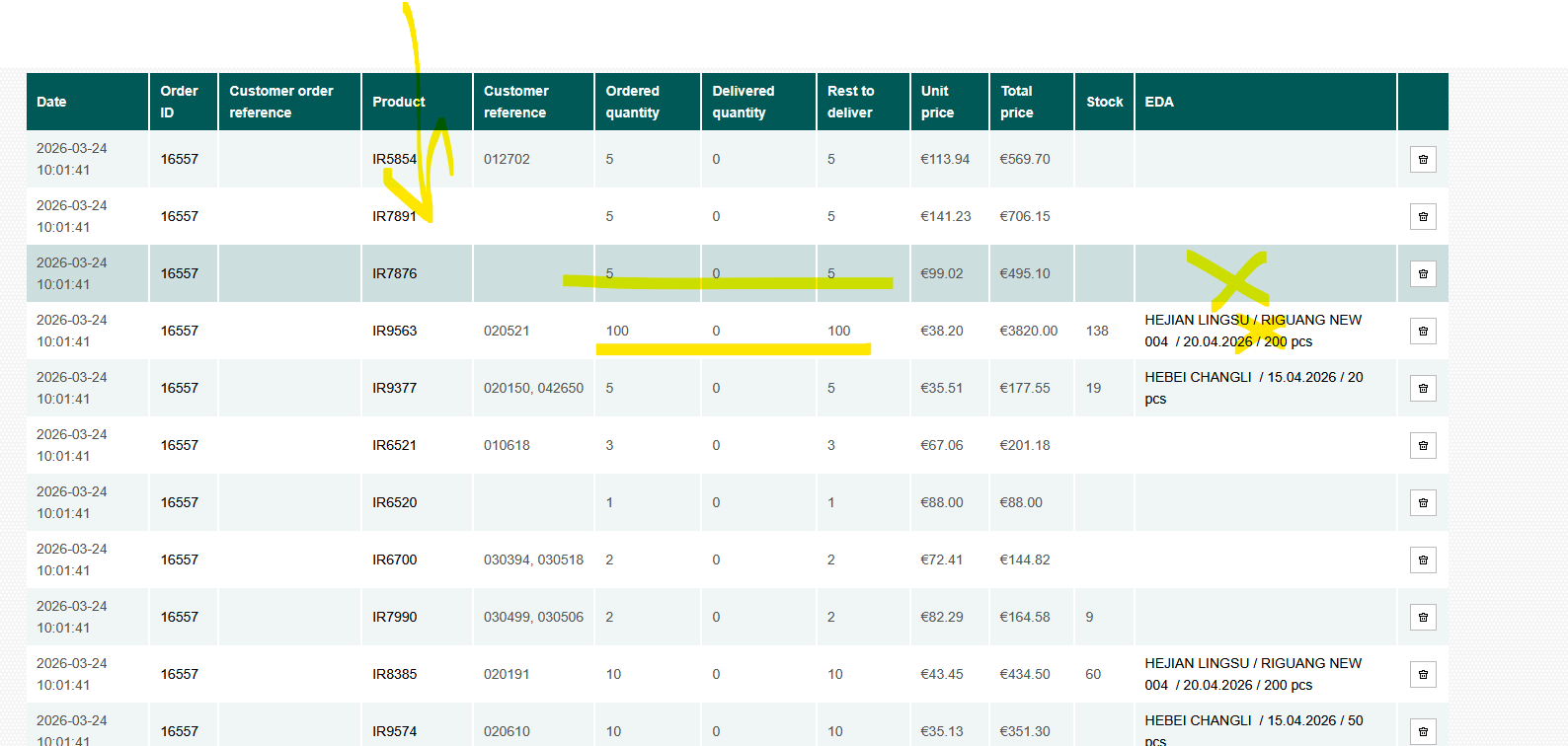Click trash icon in IR6700 row
Viewport: 1568px width, 746px height.
tap(1423, 559)
